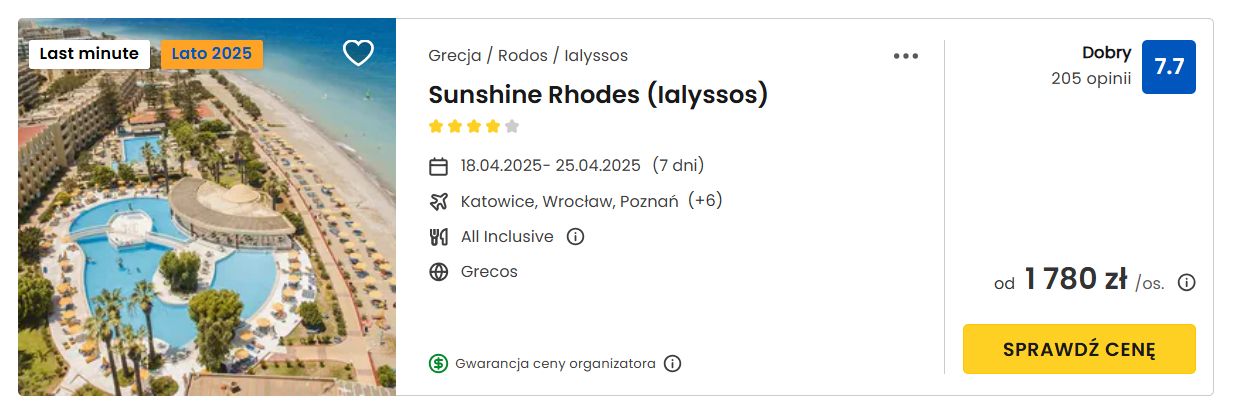Screen dimensions: 1233x412
Task: Click the SPRAWDŹ CENĘ button
Action: tap(1079, 349)
